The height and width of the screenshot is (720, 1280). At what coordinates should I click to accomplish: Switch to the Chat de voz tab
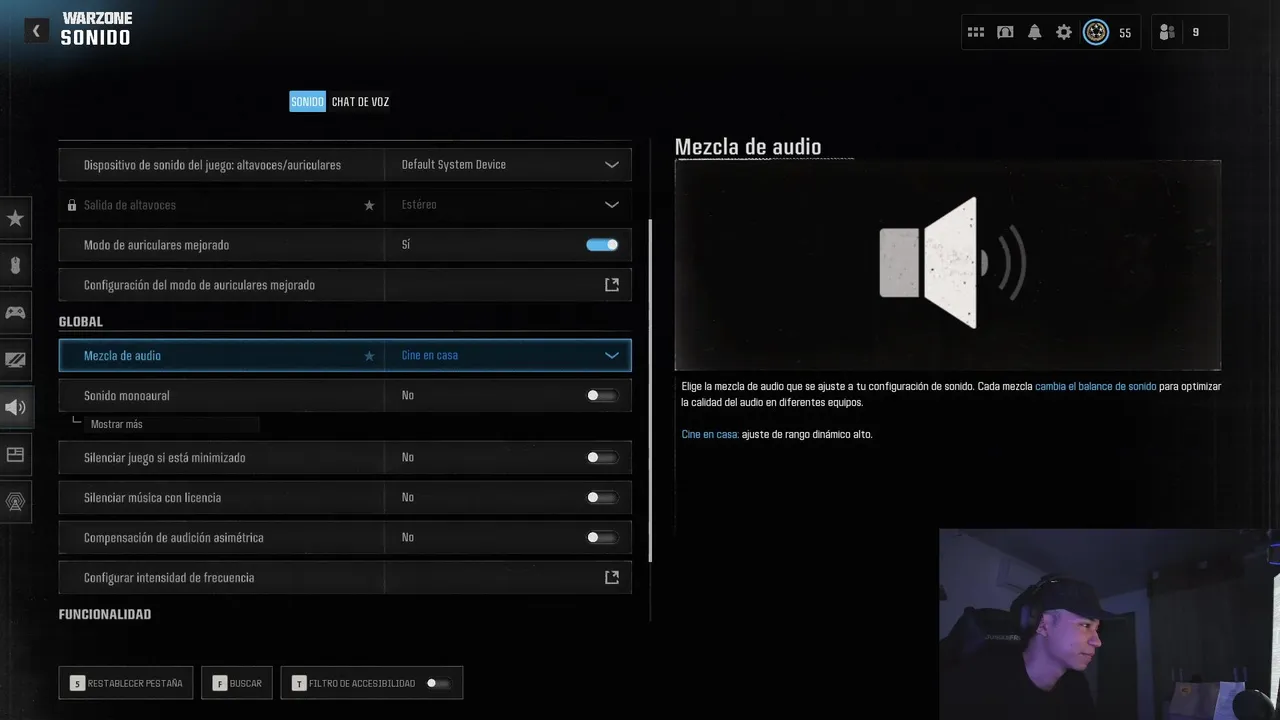pyautogui.click(x=360, y=102)
